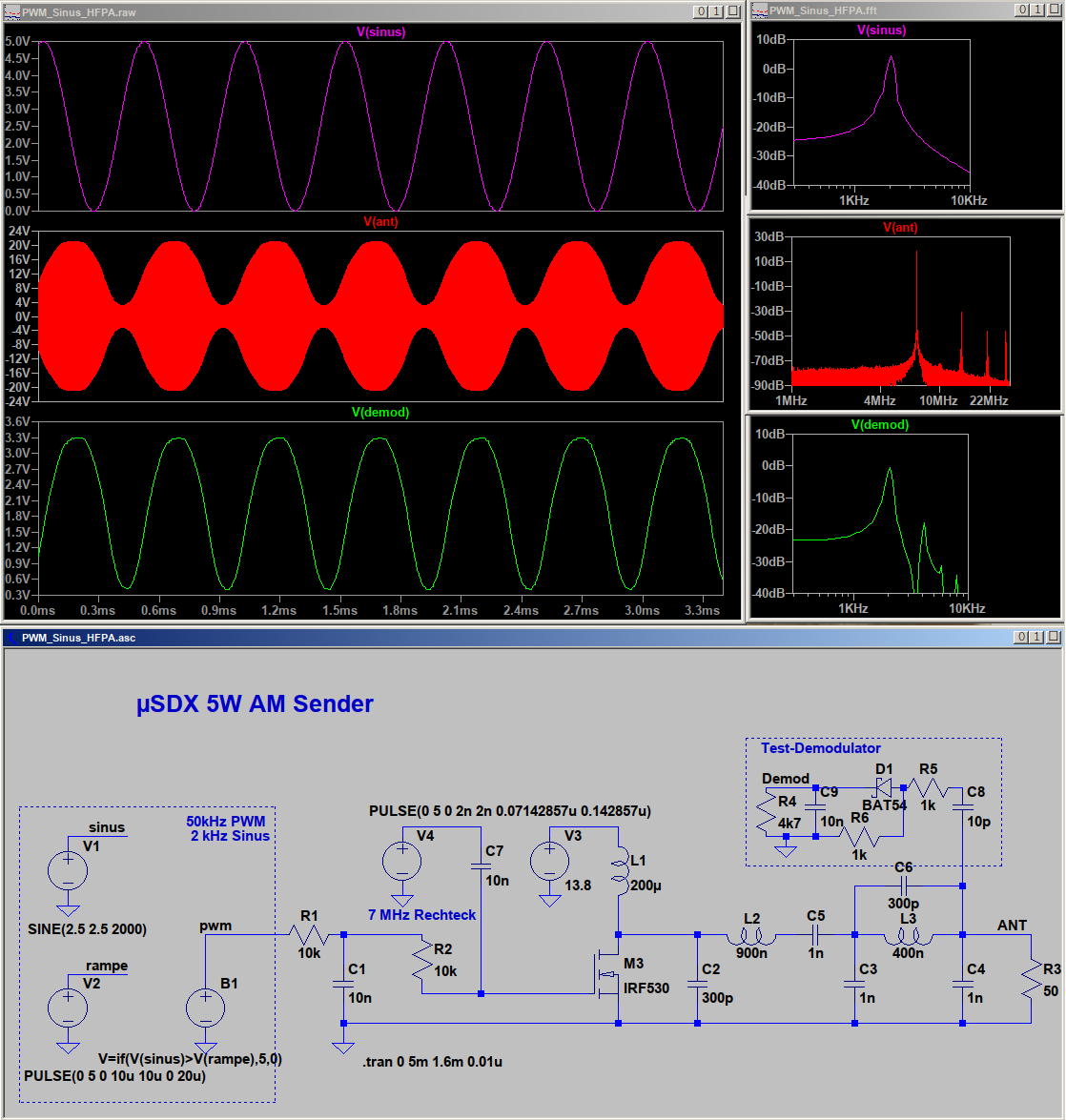
Task: Activate the PWM_Sinus_HFPA.asc schematic title bar
Action: (x=477, y=638)
